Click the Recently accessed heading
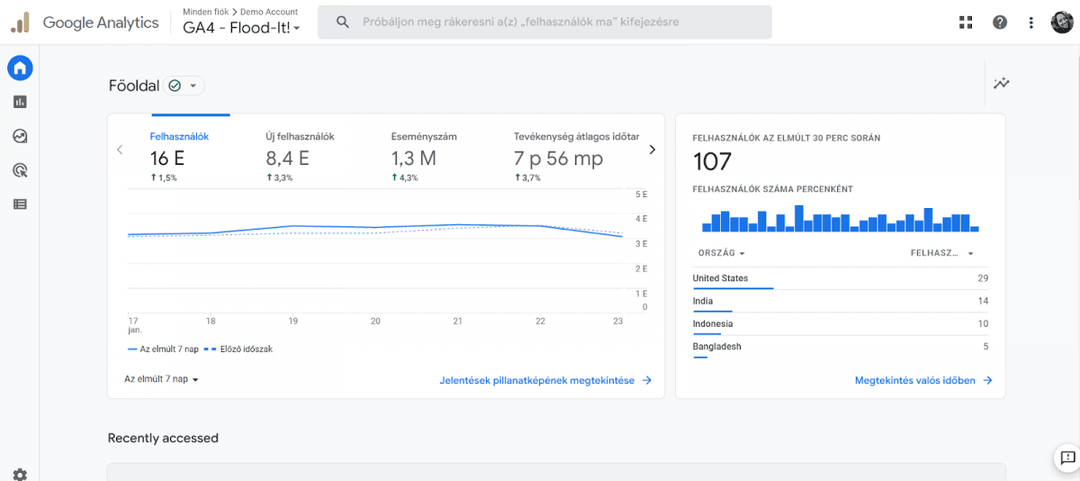 [163, 438]
